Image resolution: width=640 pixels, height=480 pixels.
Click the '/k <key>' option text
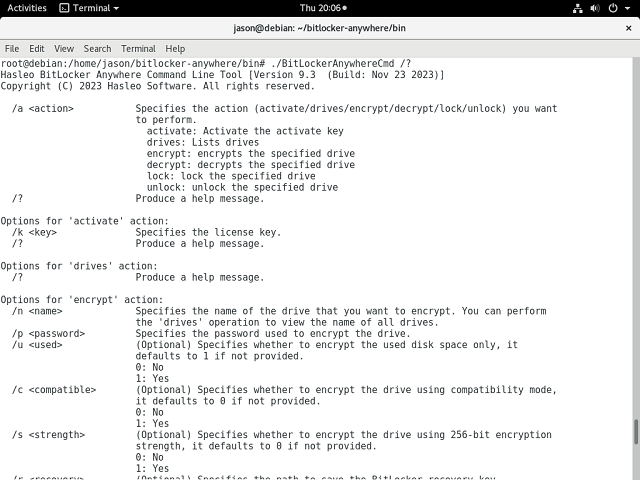[x=34, y=232]
